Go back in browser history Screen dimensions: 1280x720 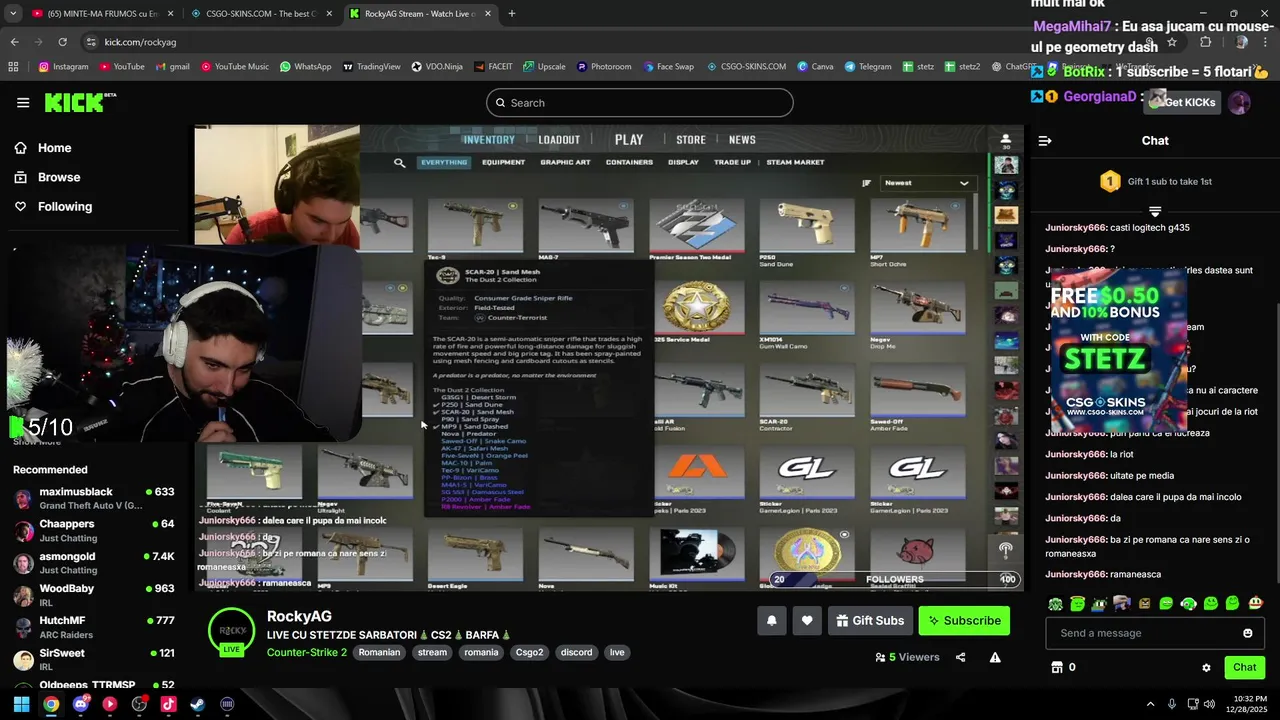[14, 42]
